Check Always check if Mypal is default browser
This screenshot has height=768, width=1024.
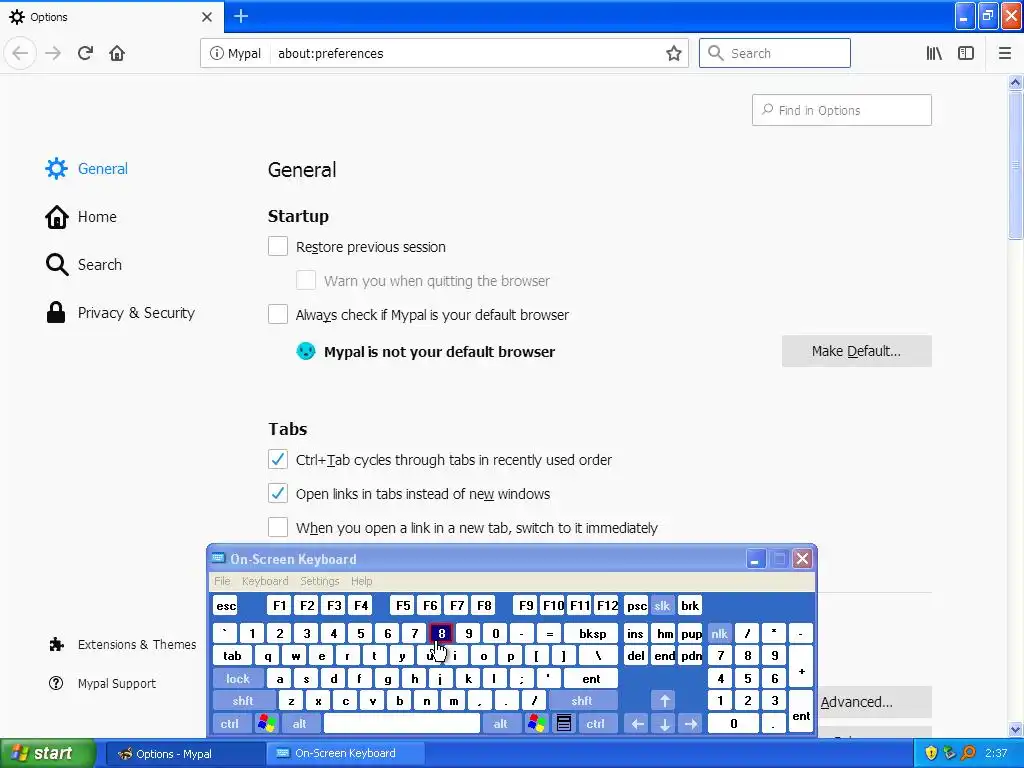point(278,314)
